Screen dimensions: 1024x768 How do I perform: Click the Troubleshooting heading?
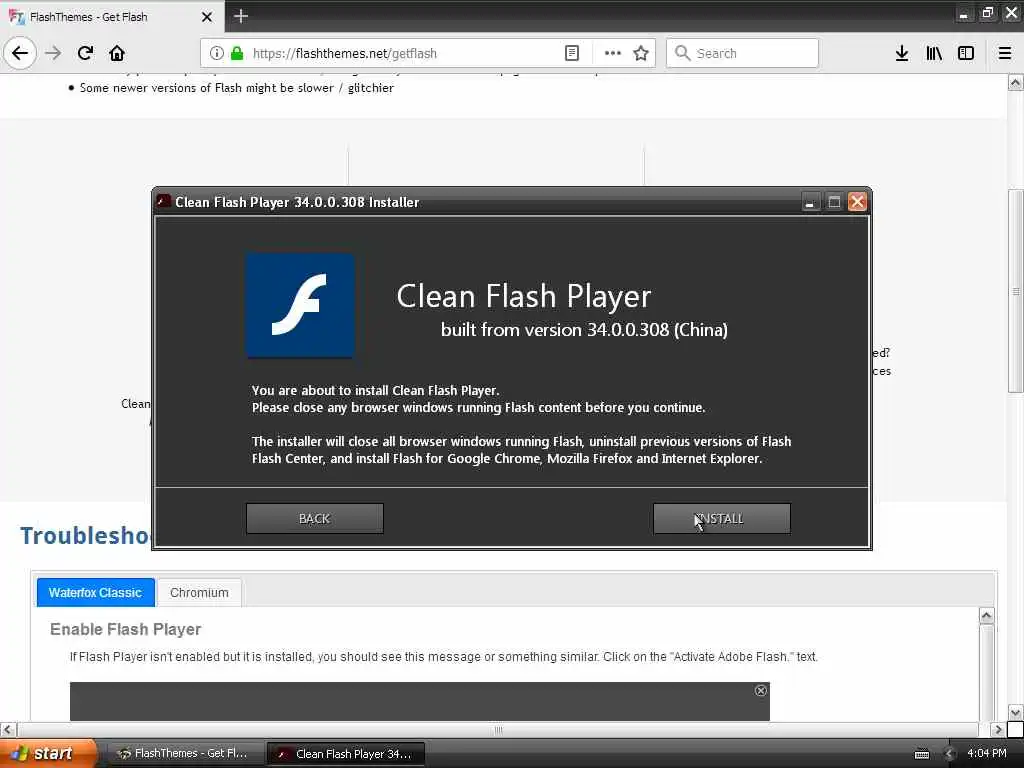pos(86,536)
